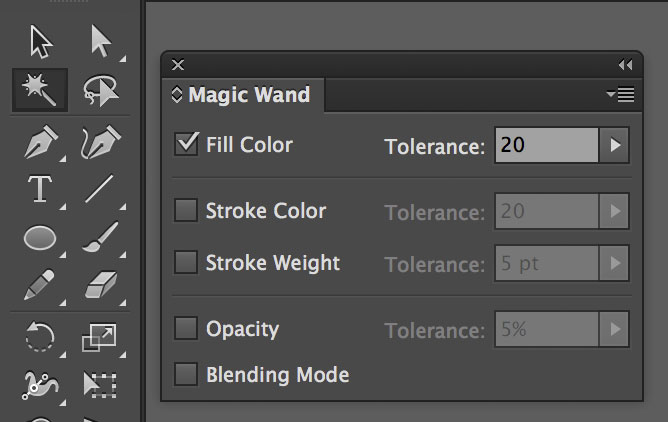This screenshot has width=668, height=422.
Task: Select the Direct Selection tool
Action: pyautogui.click(x=101, y=41)
